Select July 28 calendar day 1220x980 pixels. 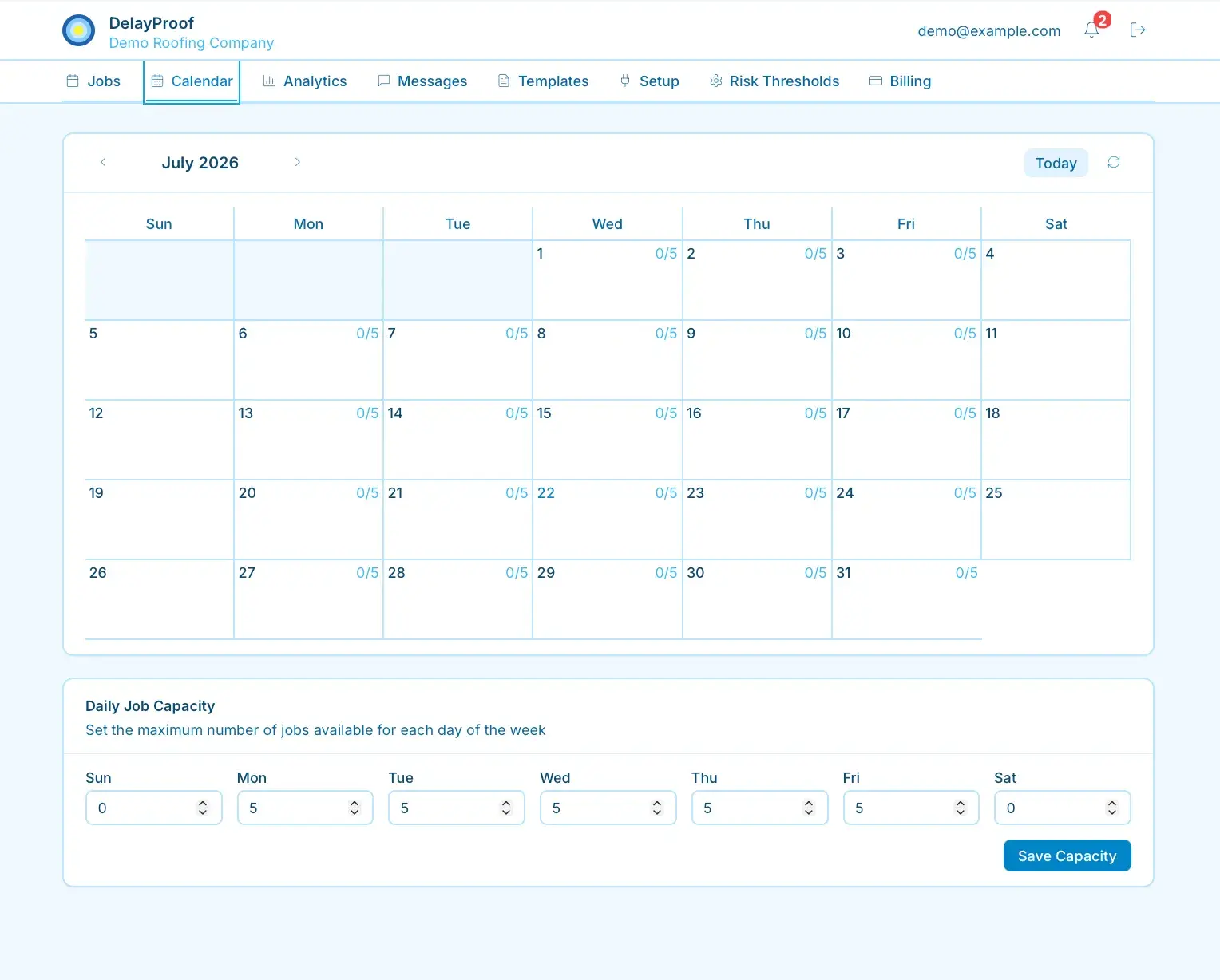[x=457, y=599]
